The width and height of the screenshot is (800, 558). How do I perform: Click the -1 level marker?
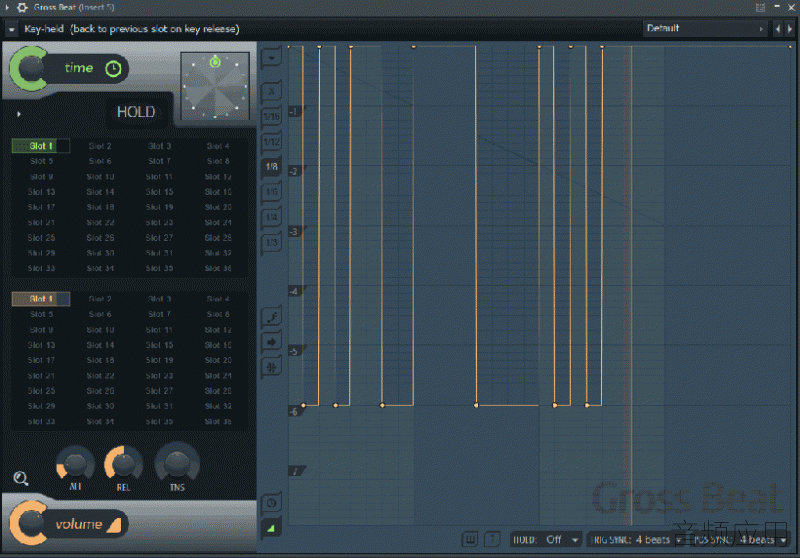[295, 111]
